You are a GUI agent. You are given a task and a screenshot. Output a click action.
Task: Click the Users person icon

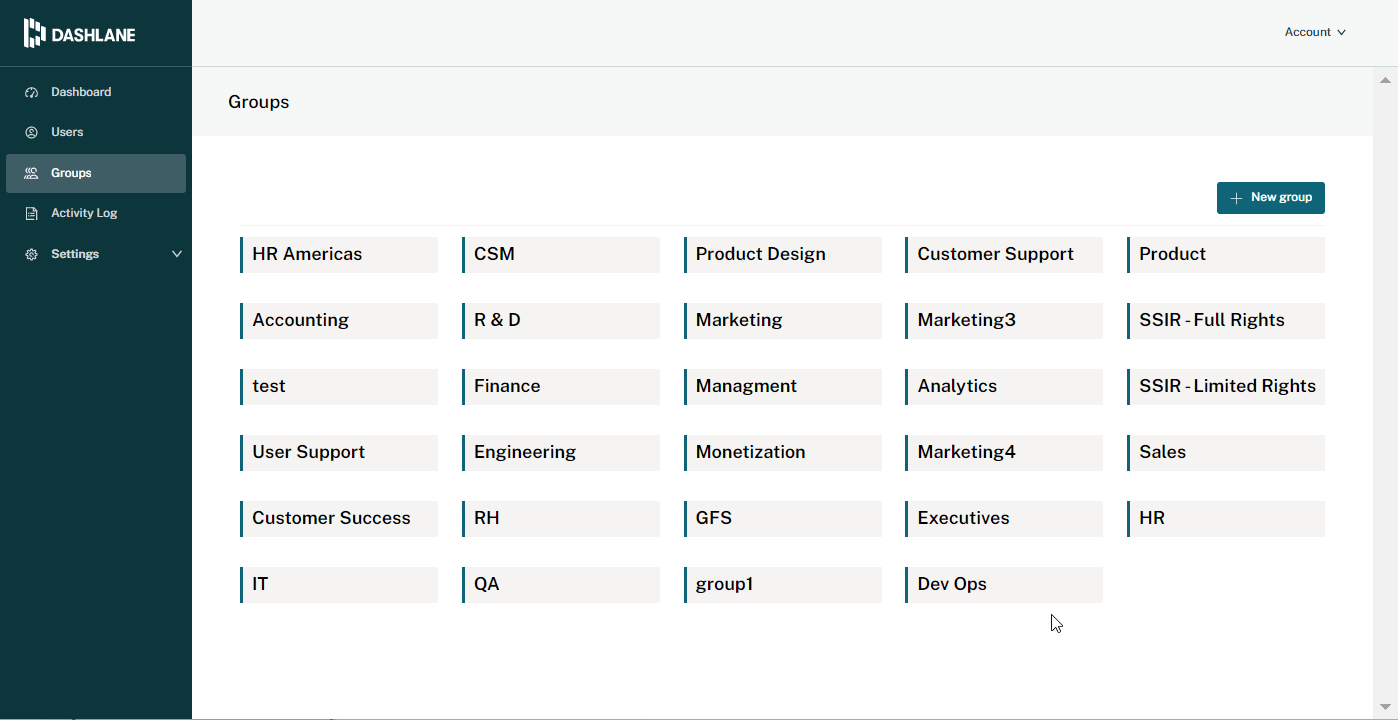point(31,132)
